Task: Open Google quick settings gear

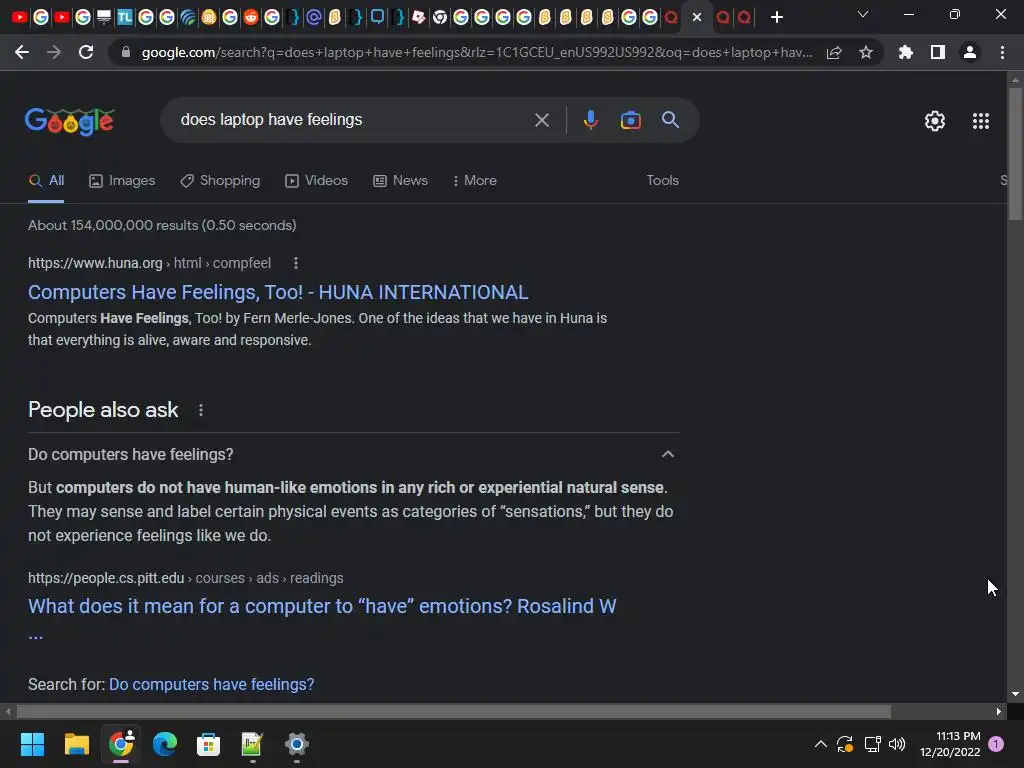Action: [935, 121]
